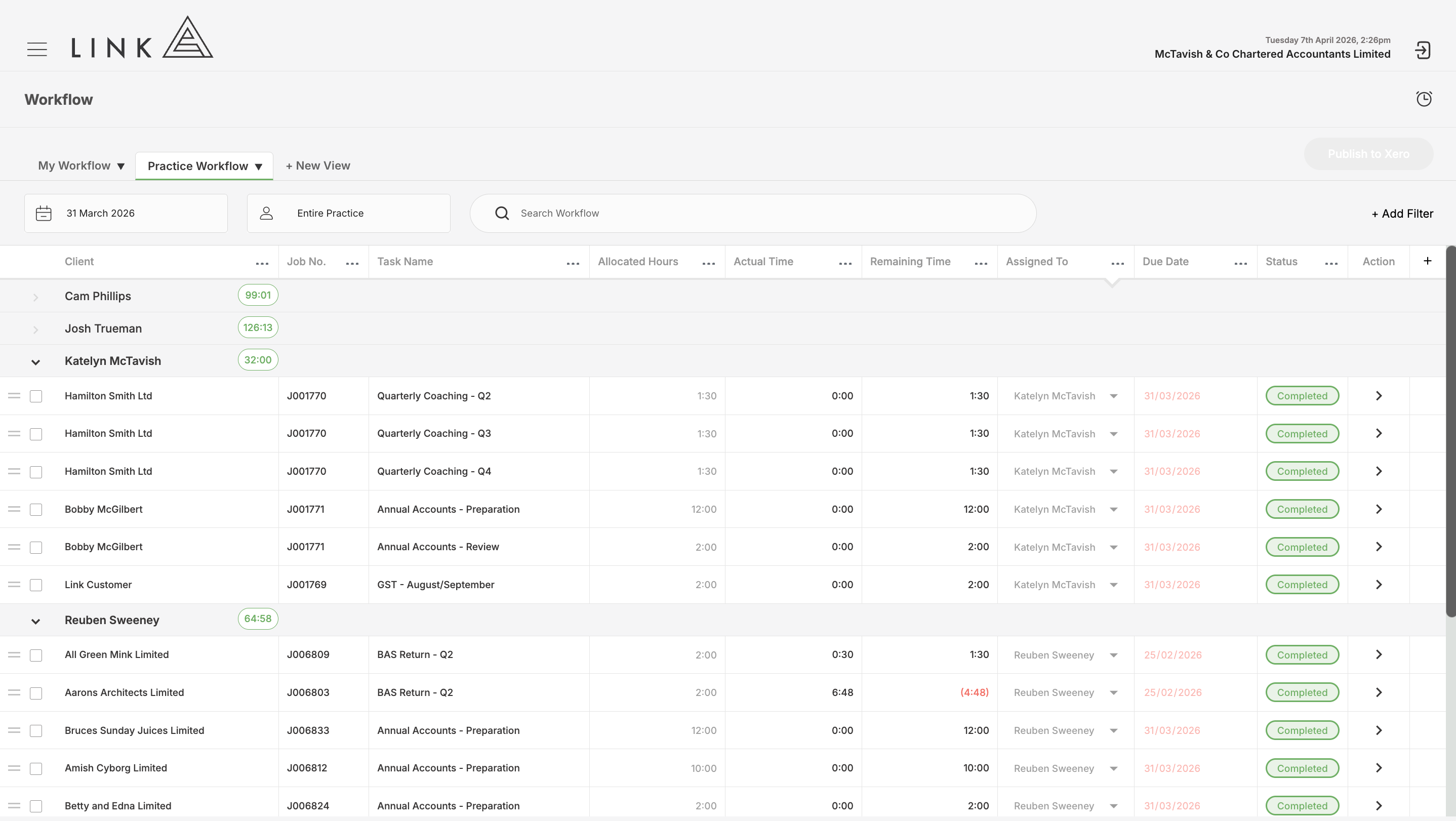This screenshot has height=821, width=1456.
Task: Create a view with + New View
Action: click(317, 166)
